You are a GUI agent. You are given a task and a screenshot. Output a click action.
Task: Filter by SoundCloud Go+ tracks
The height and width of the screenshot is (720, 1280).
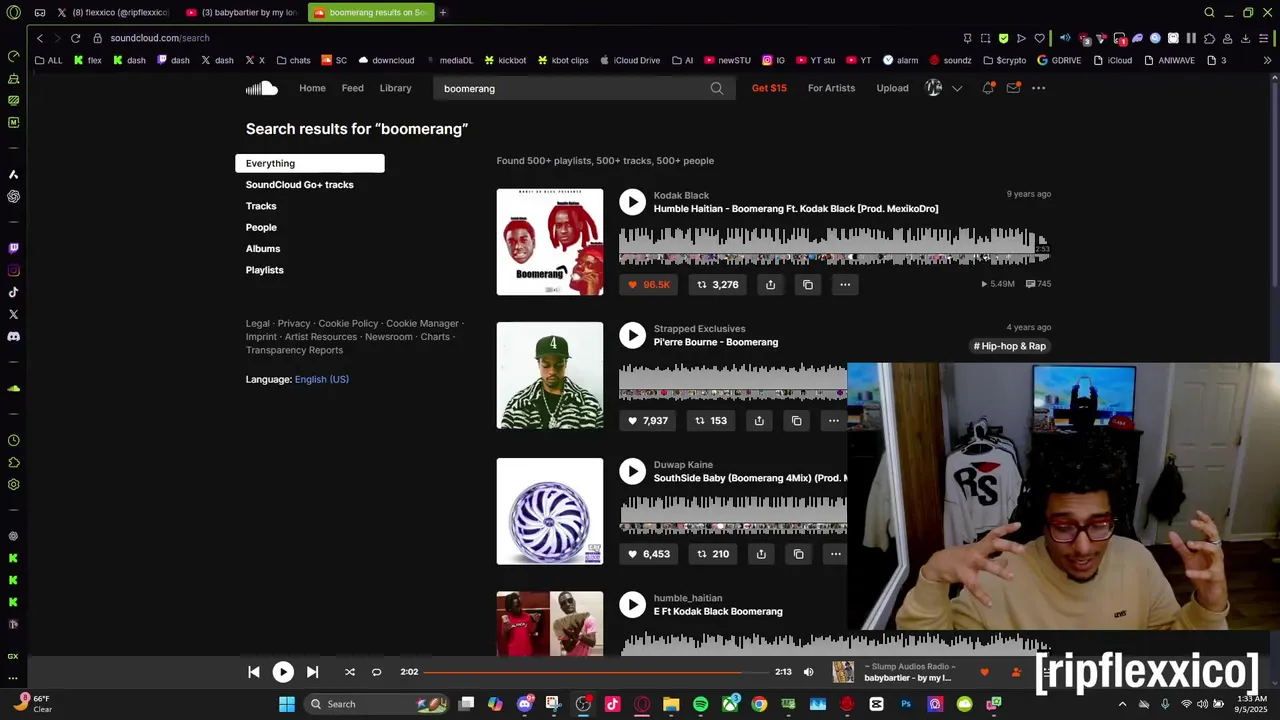(x=300, y=185)
